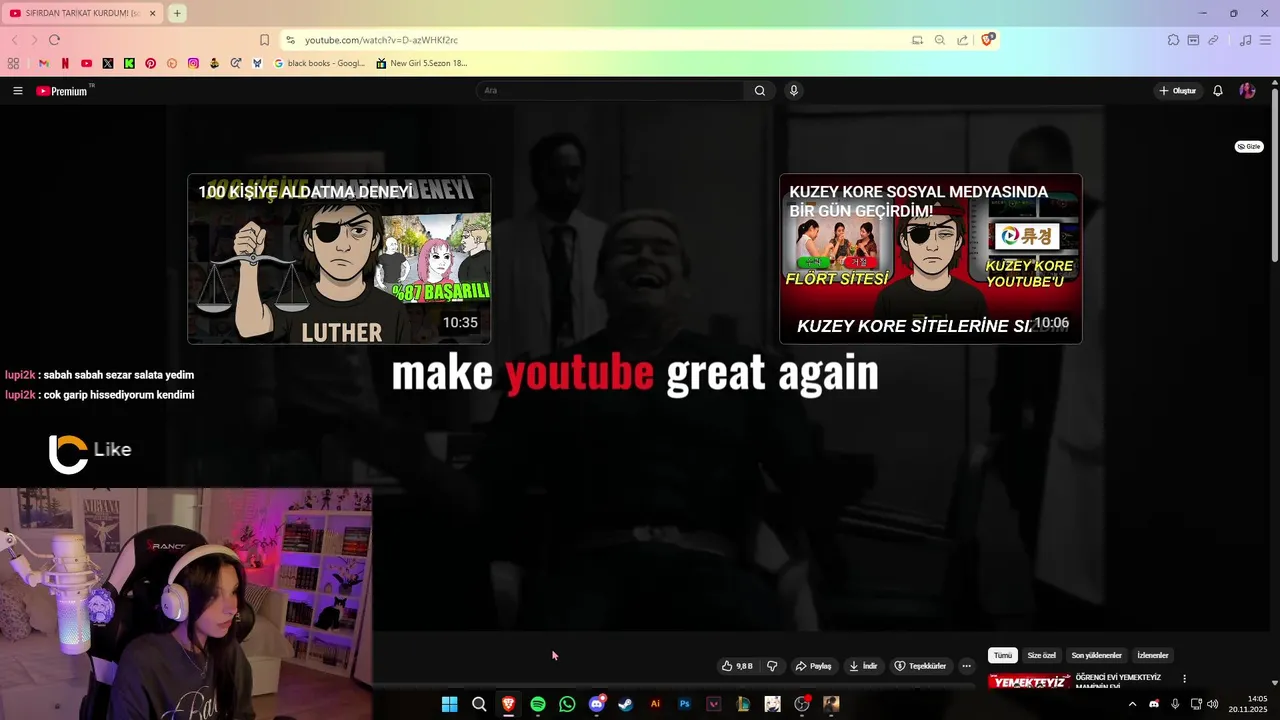This screenshot has height=720, width=1280.
Task: Go back with the browser back arrow
Action: click(x=14, y=40)
